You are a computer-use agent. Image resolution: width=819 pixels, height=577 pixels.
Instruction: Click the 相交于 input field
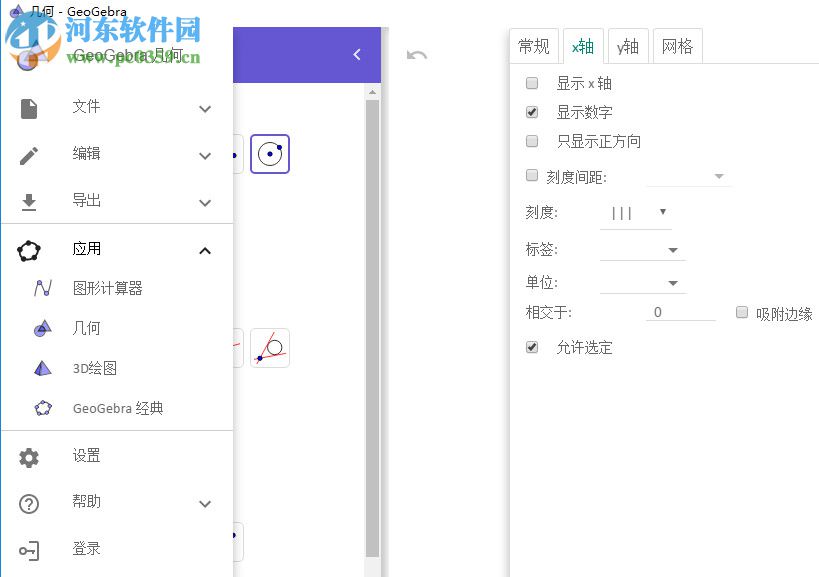coord(681,312)
